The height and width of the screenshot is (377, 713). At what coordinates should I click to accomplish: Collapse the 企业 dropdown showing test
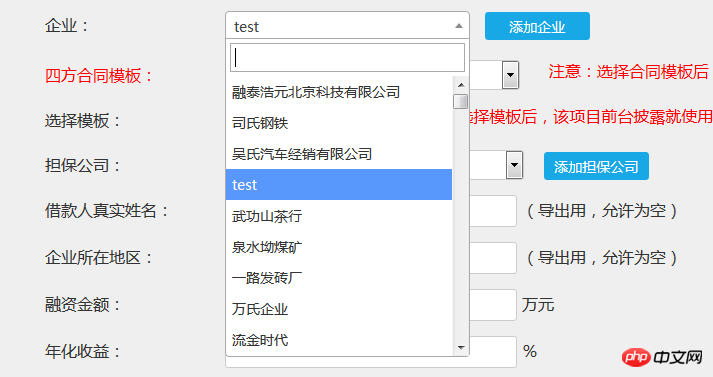(x=347, y=26)
